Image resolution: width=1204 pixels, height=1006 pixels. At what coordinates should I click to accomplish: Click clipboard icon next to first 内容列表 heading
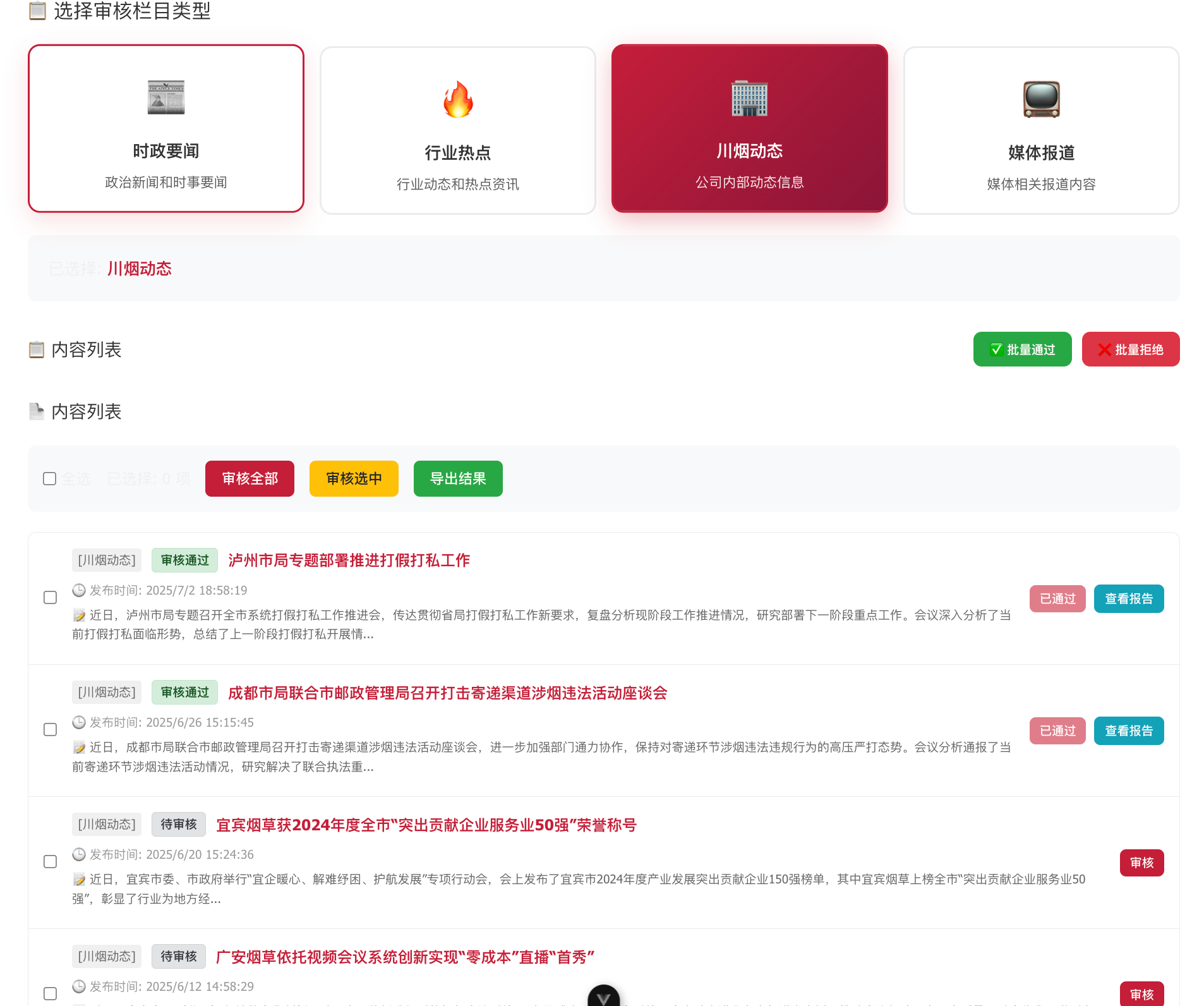click(37, 349)
